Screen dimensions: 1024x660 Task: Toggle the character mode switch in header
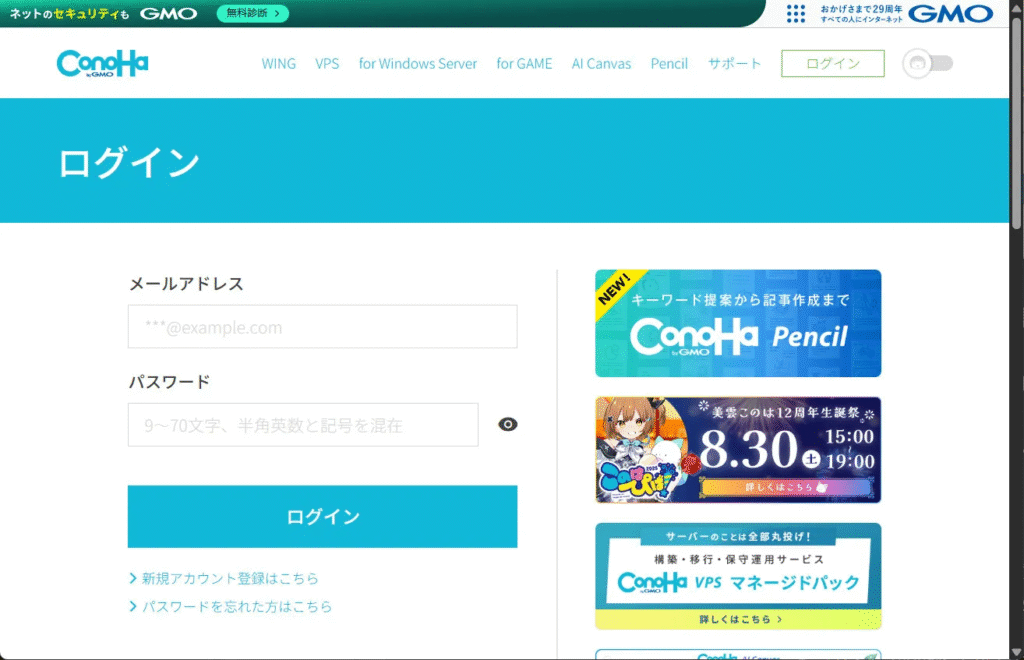[928, 63]
